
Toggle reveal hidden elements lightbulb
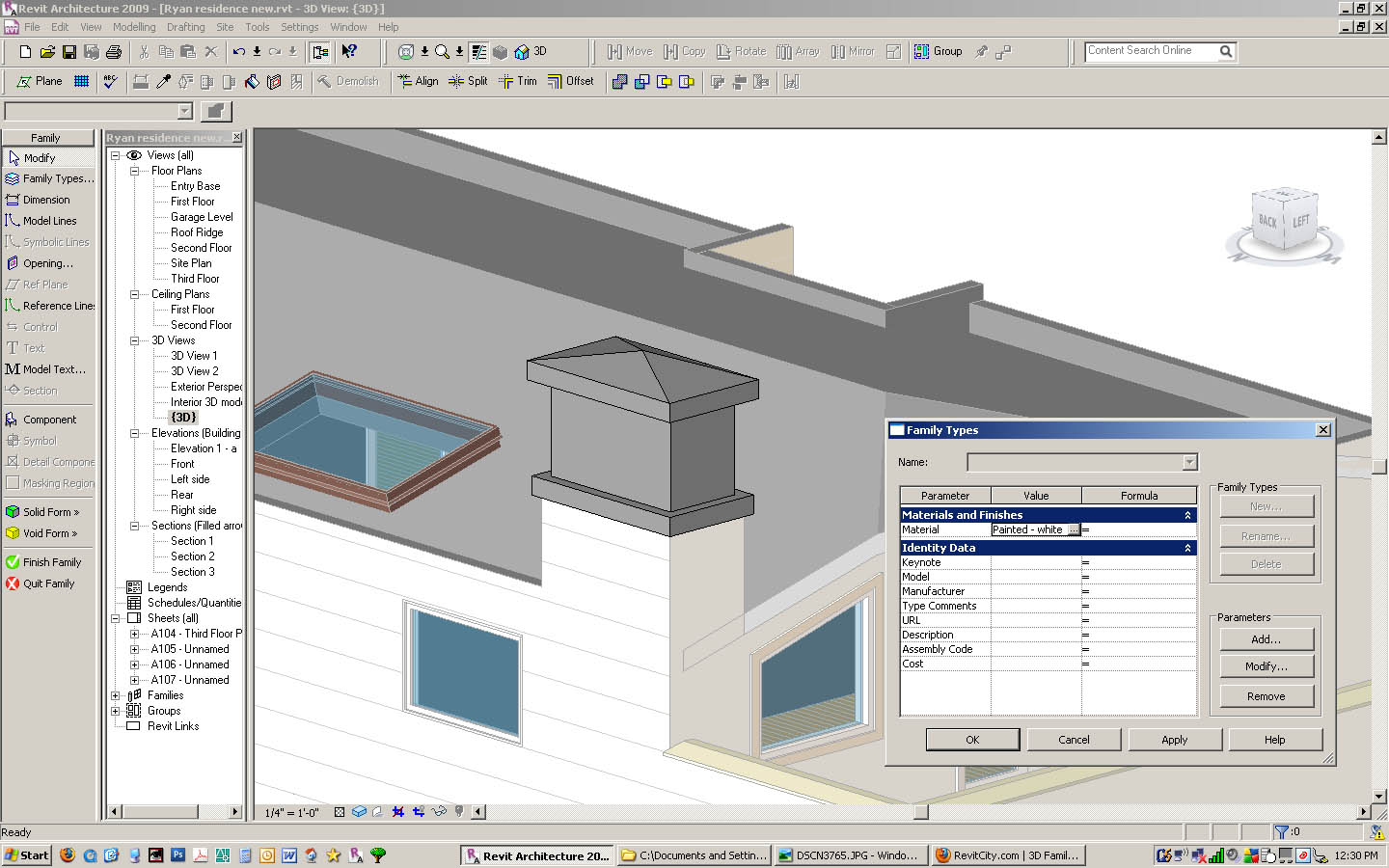(x=459, y=812)
